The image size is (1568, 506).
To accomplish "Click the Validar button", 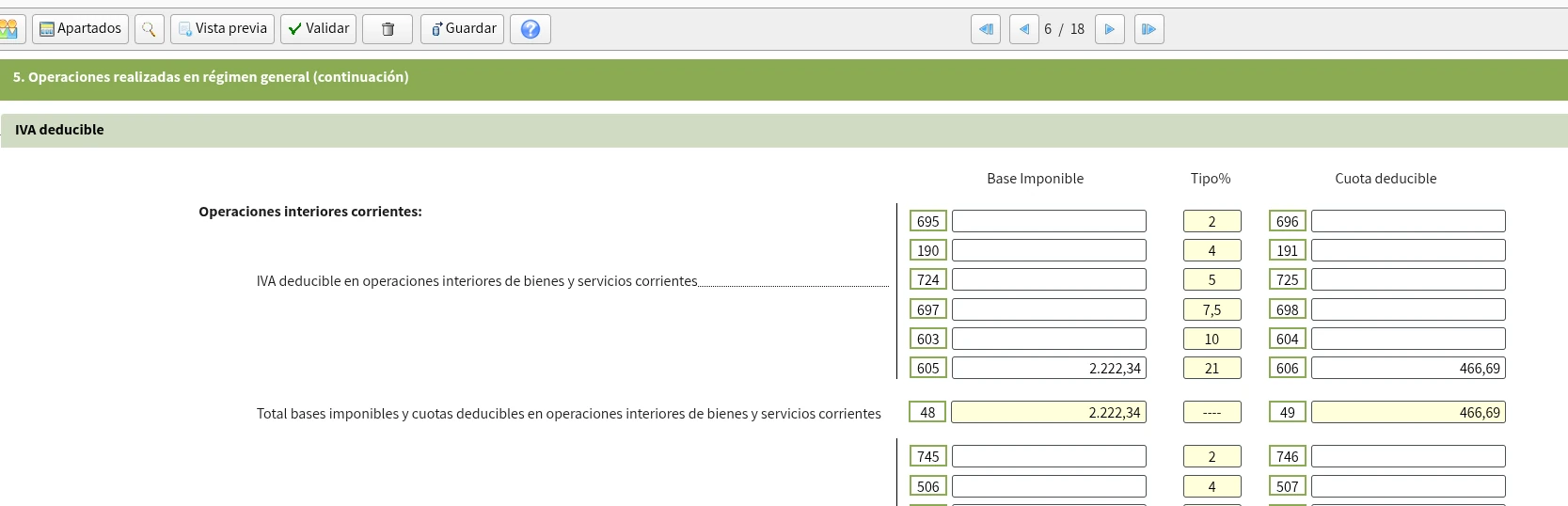I will [318, 29].
